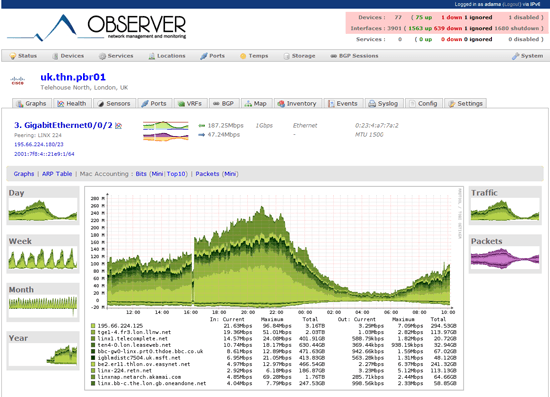This screenshot has height=397, width=550.
Task: Click the 187.25Mbps inbound rate value
Action: (x=225, y=126)
